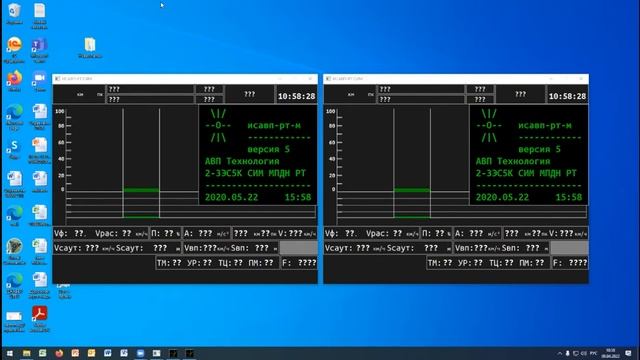Image resolution: width=640 pixels, height=360 pixels.
Task: Click the ТМ: ?? value in left window
Action: [x=169, y=263]
